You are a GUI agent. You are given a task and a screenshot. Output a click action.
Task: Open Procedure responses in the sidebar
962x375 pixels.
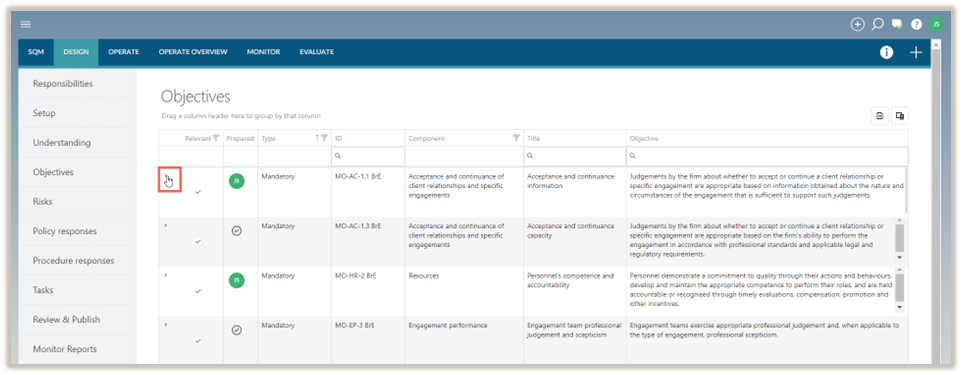(x=74, y=260)
